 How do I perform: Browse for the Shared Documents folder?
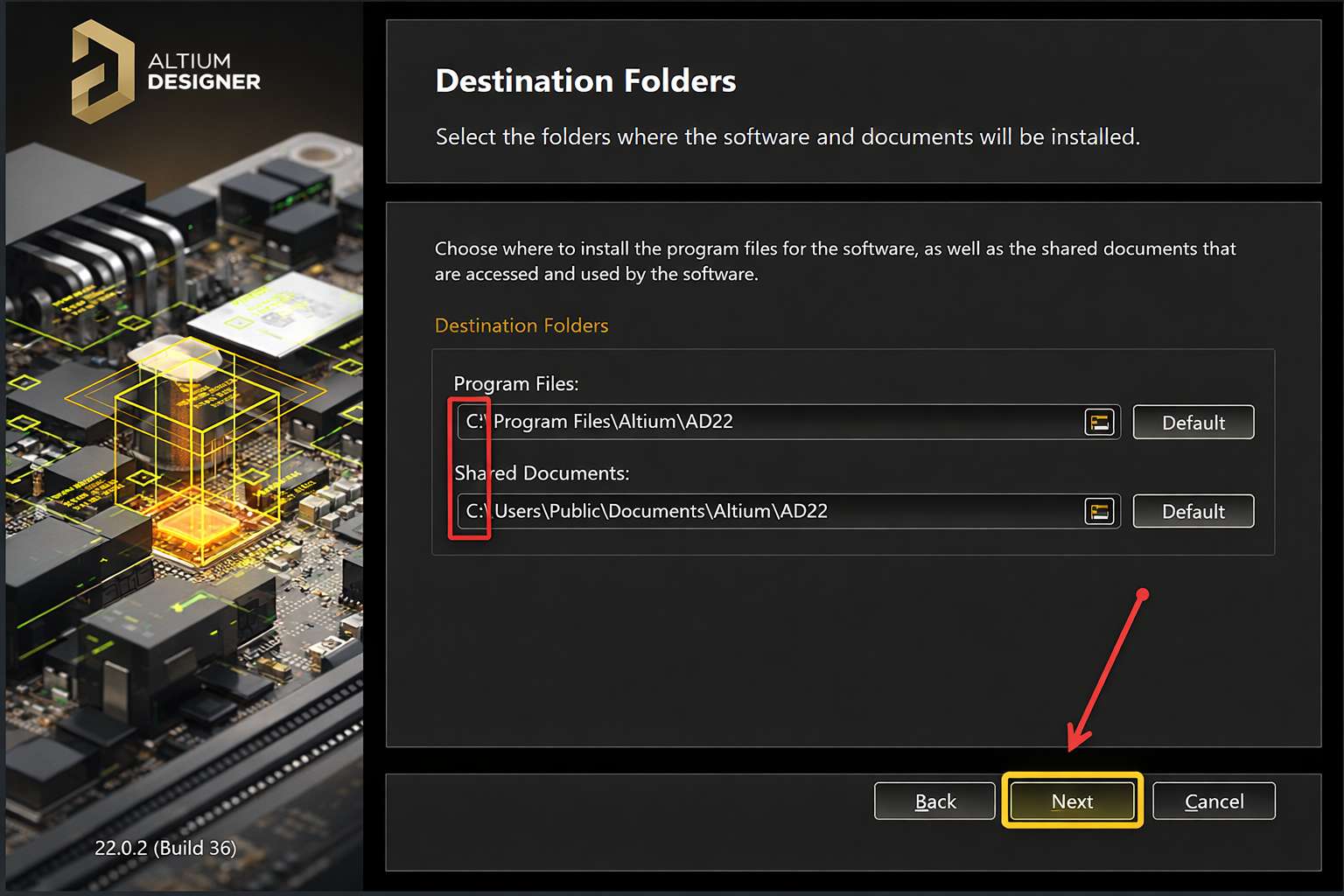1099,511
